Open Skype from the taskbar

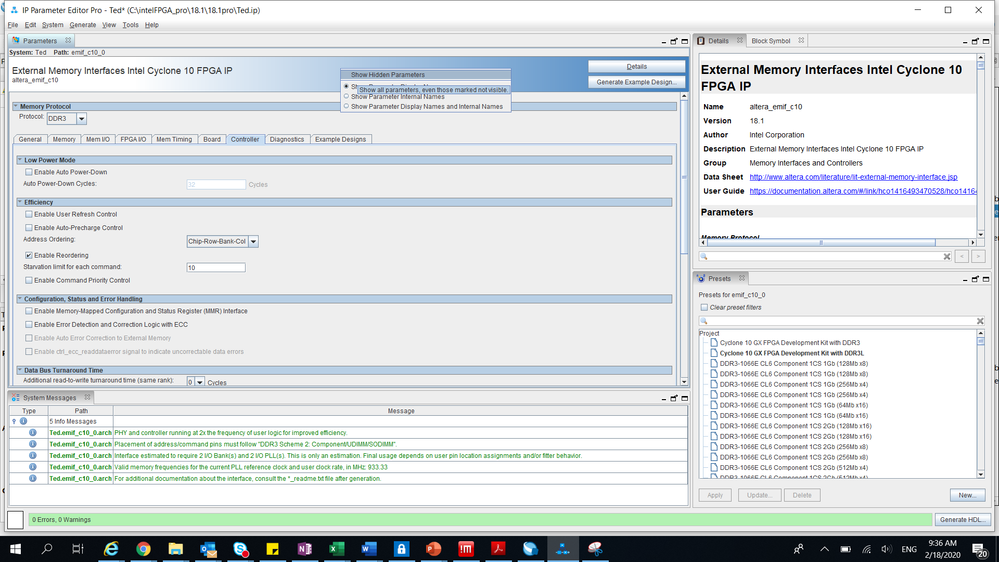(240, 549)
